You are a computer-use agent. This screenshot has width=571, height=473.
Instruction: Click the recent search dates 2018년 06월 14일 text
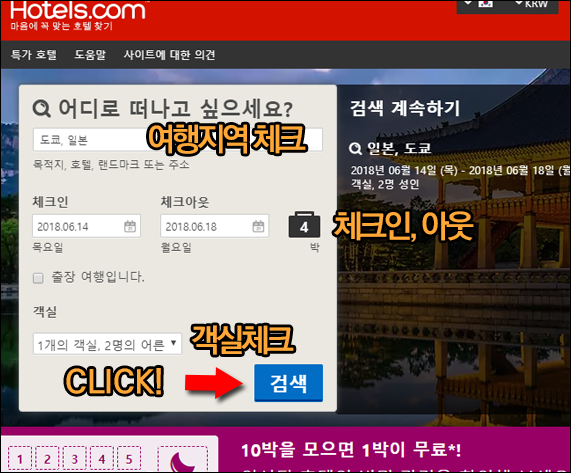(x=460, y=170)
